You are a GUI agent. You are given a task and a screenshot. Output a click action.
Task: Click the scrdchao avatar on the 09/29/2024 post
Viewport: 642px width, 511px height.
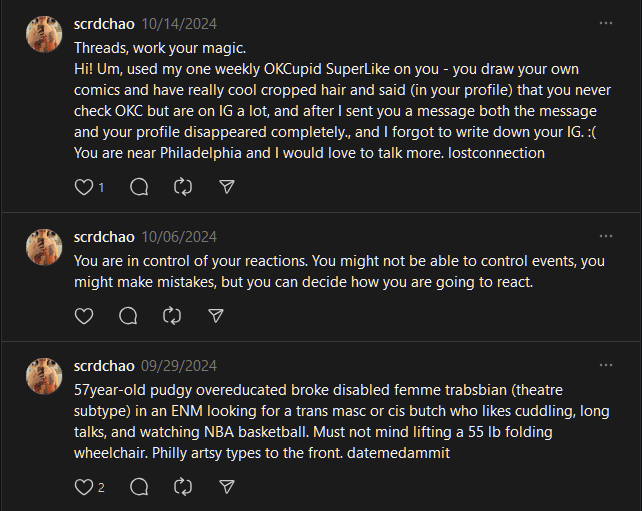[x=44, y=376]
